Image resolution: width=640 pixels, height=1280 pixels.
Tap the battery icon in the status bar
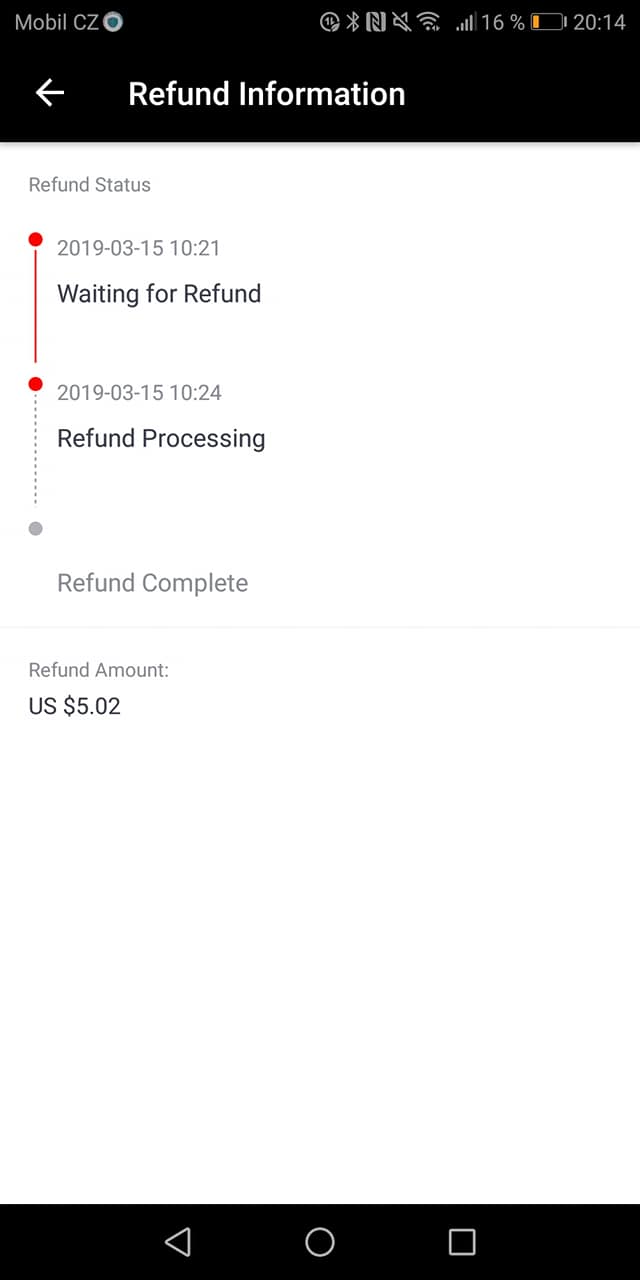point(547,22)
